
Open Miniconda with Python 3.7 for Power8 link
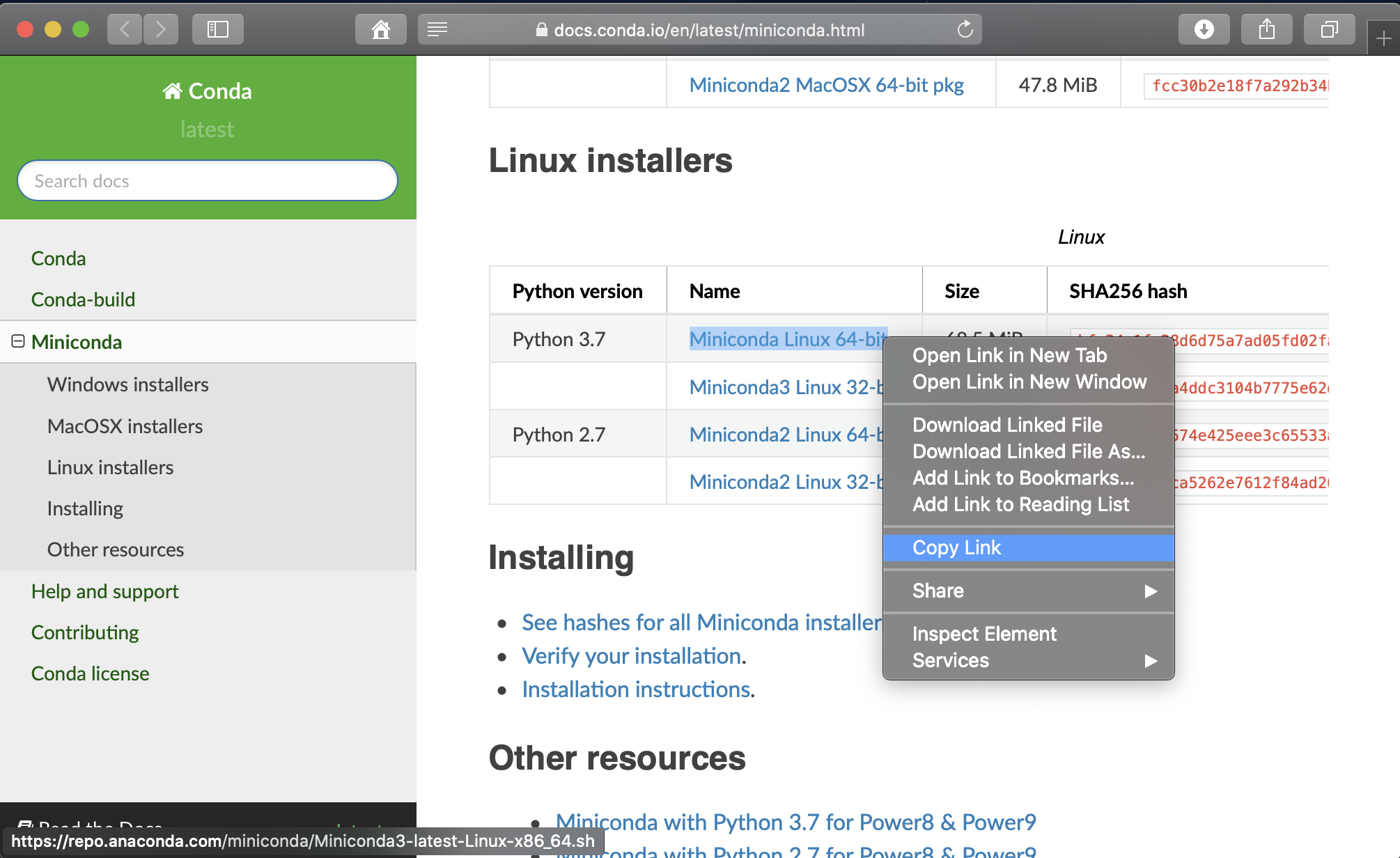795,822
